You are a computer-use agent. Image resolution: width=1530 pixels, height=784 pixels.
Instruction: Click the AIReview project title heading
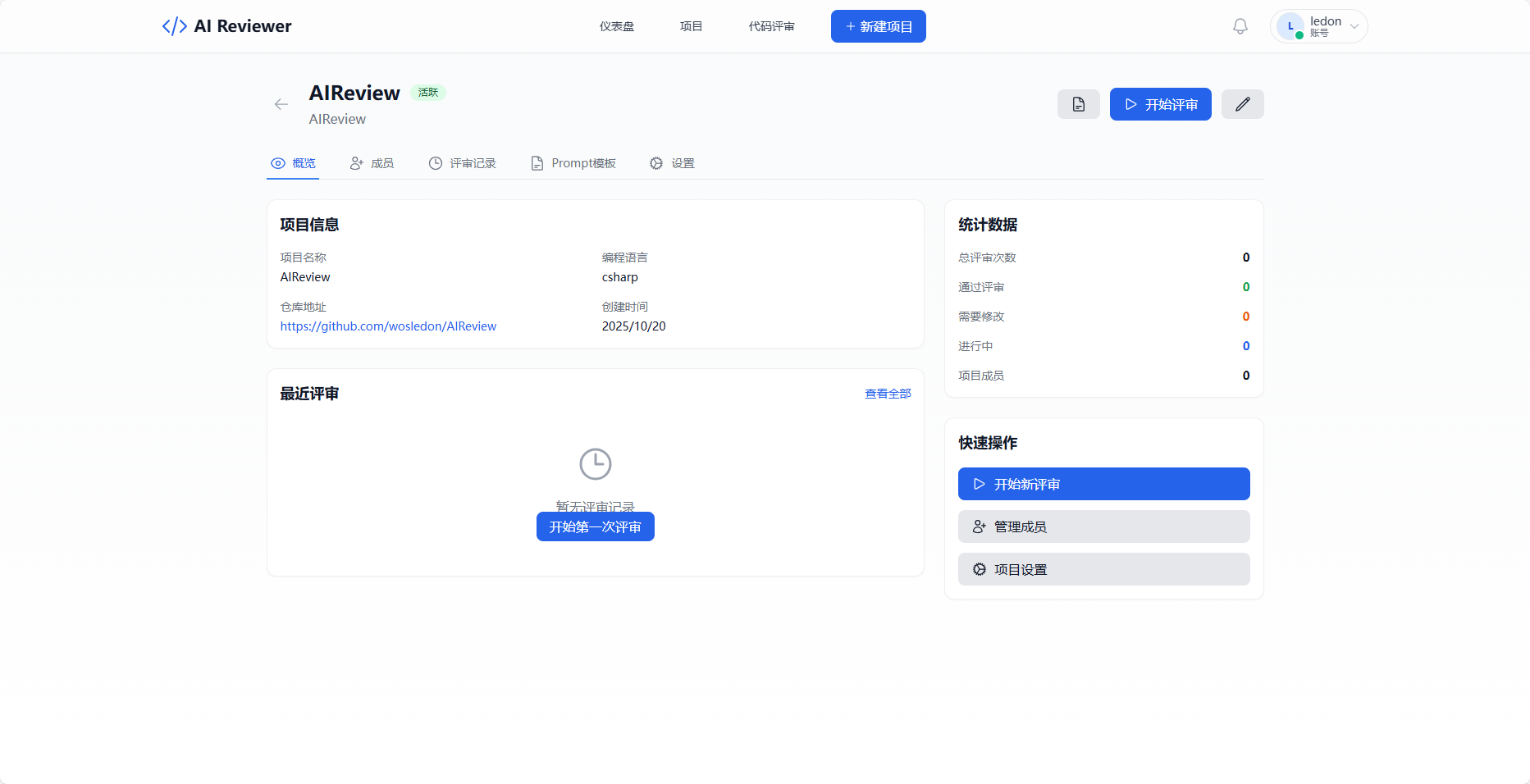[354, 93]
